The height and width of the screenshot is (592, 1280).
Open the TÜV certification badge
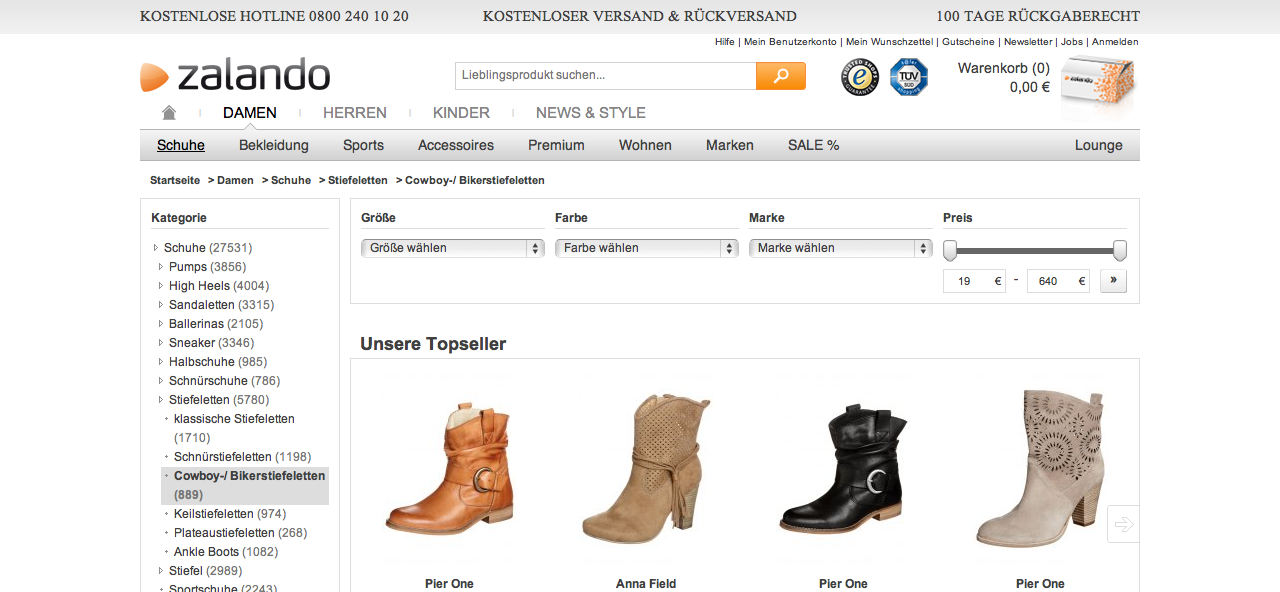909,77
